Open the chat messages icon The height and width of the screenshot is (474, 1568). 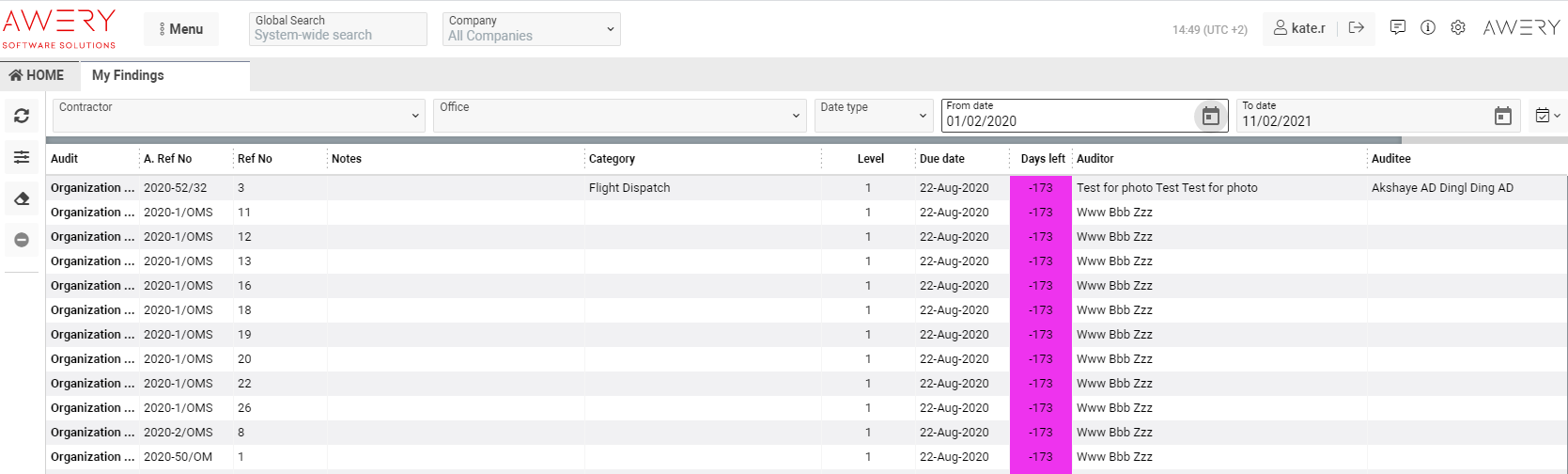(1397, 28)
